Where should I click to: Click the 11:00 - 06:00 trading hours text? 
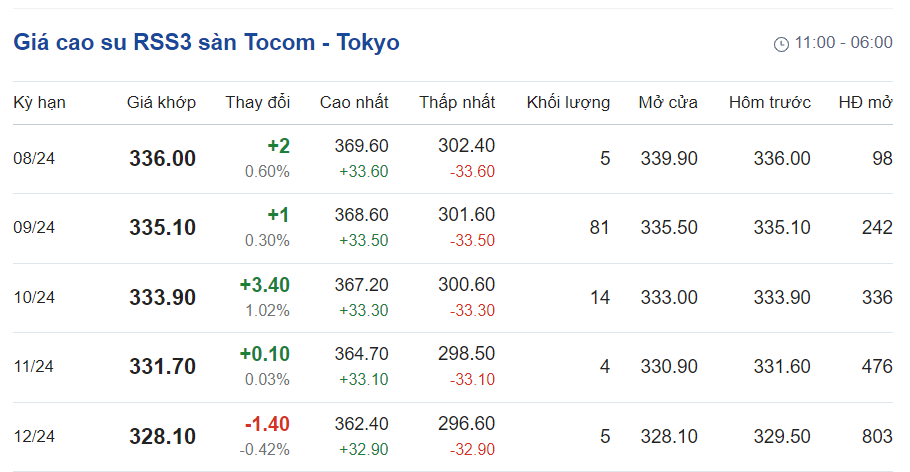[x=843, y=43]
